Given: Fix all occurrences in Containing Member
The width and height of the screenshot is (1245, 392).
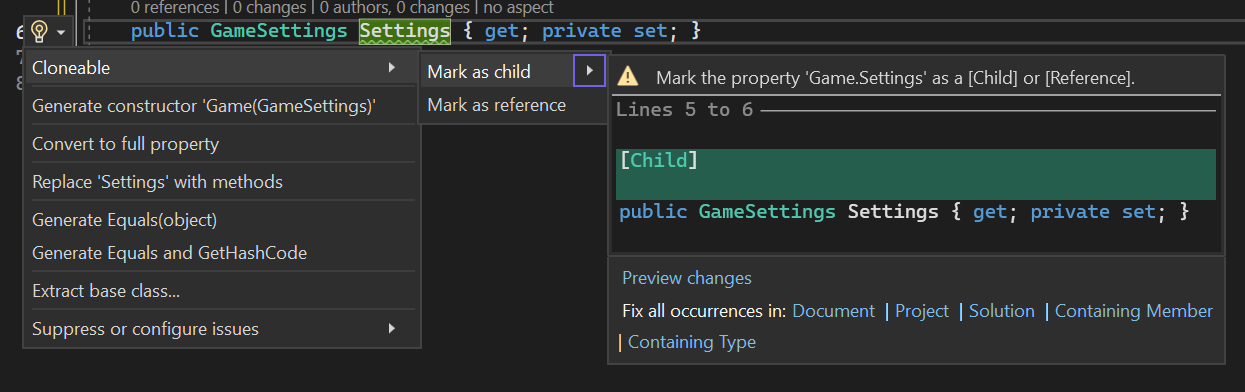Looking at the screenshot, I should (1134, 311).
